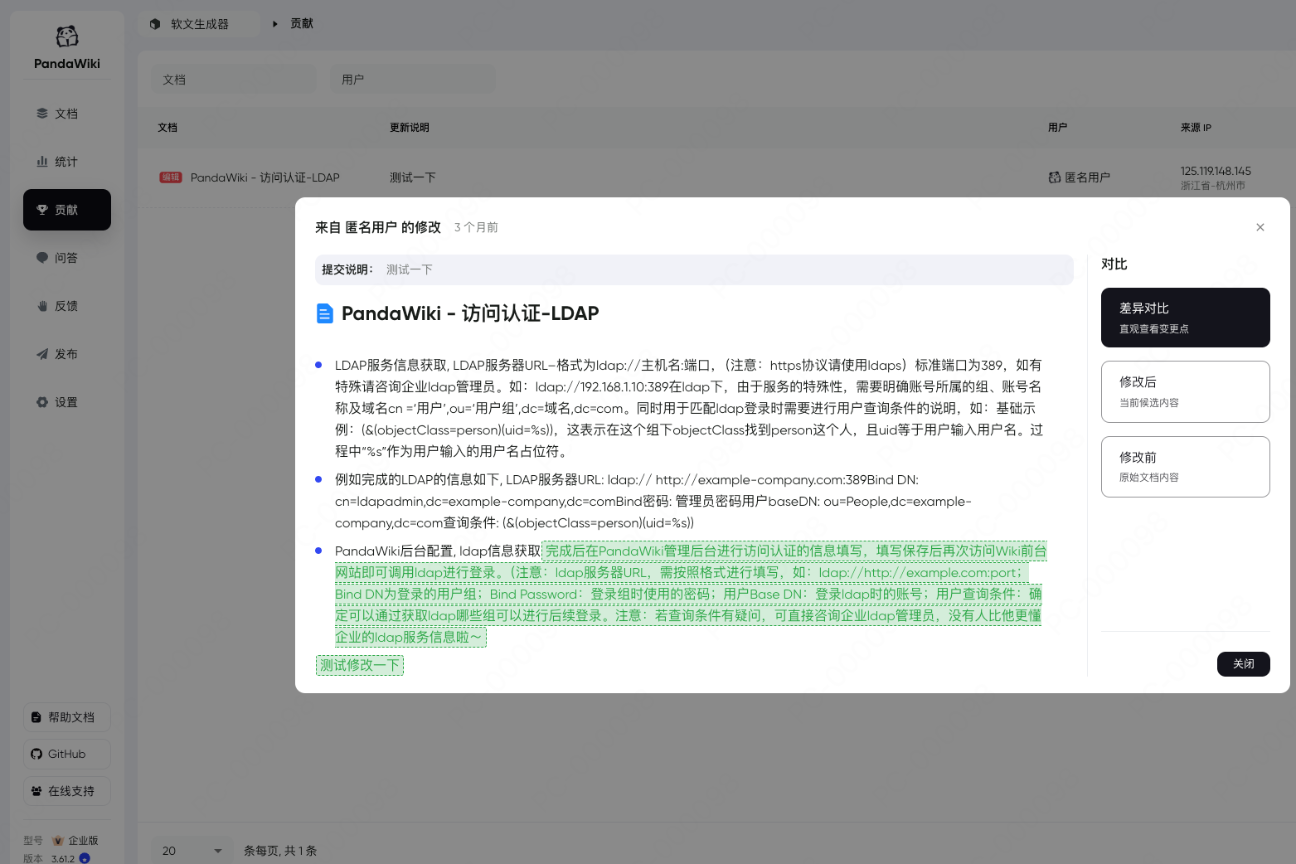This screenshot has width=1296, height=864.
Task: Click the first bullet paragraph about LDAP服务信息获取
Action: [x=690, y=408]
